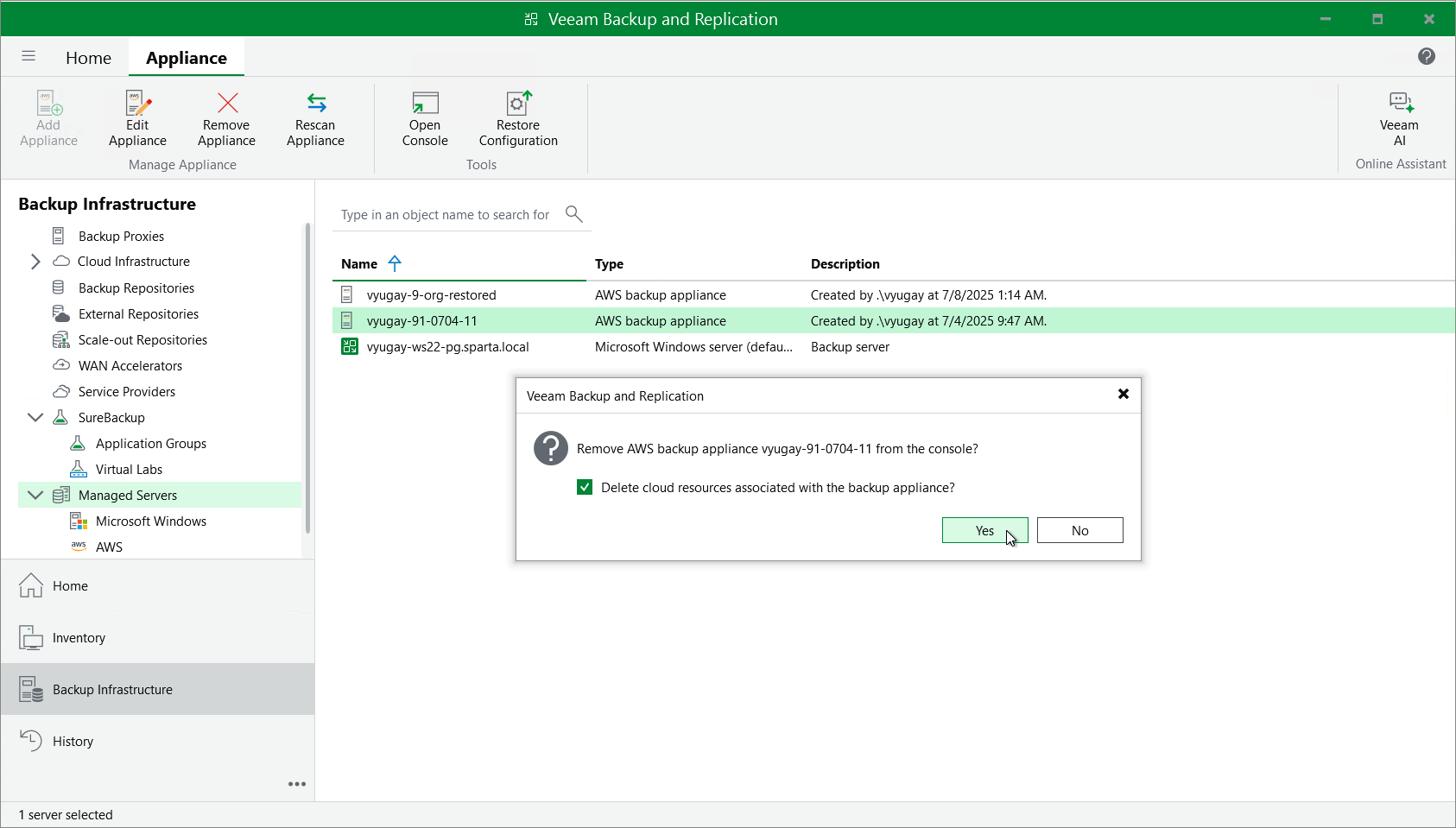
Task: Close the confirmation dialog with X
Action: click(x=1123, y=394)
